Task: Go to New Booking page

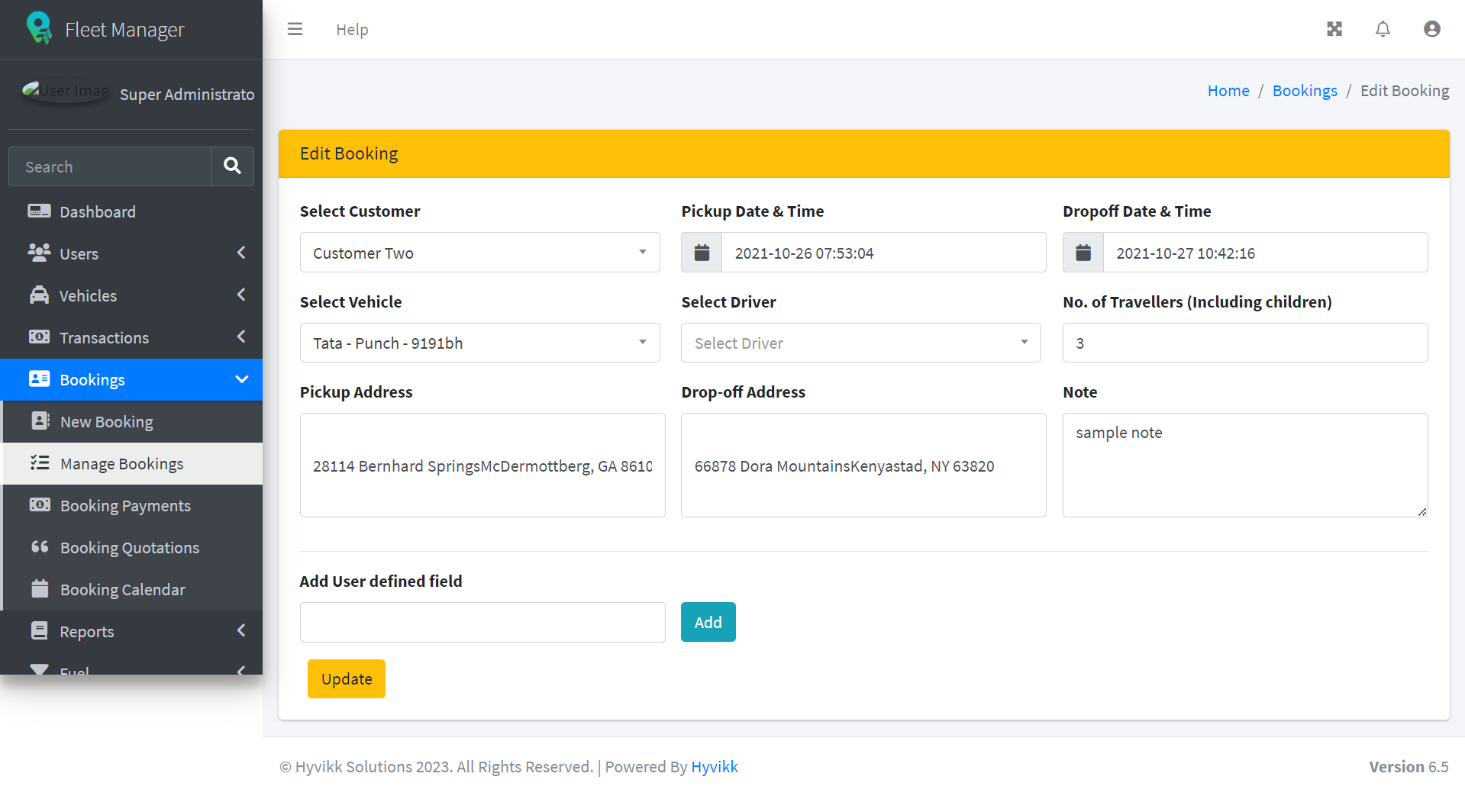Action: tap(133, 421)
